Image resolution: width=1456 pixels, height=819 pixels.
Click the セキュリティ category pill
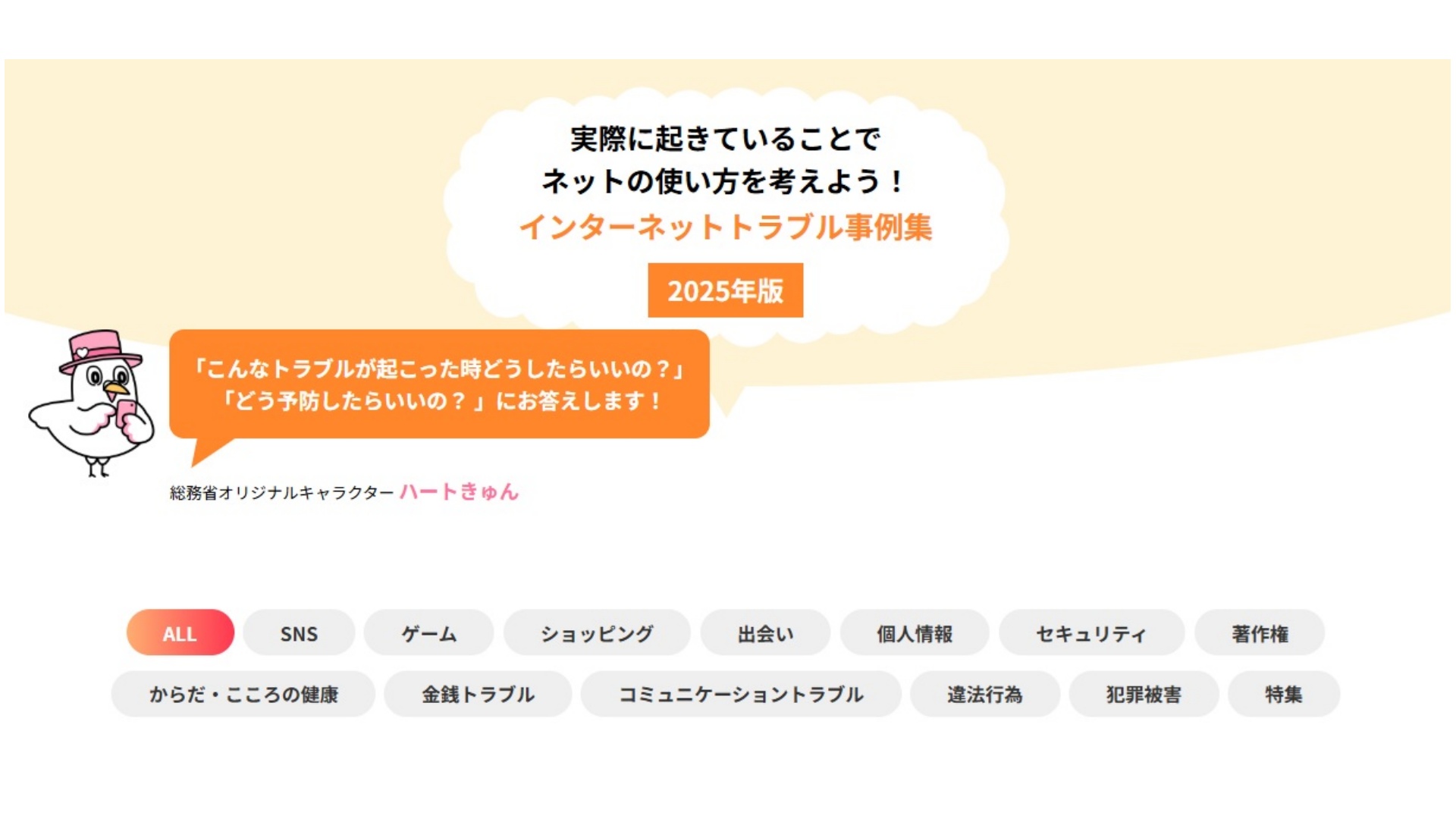(1091, 632)
